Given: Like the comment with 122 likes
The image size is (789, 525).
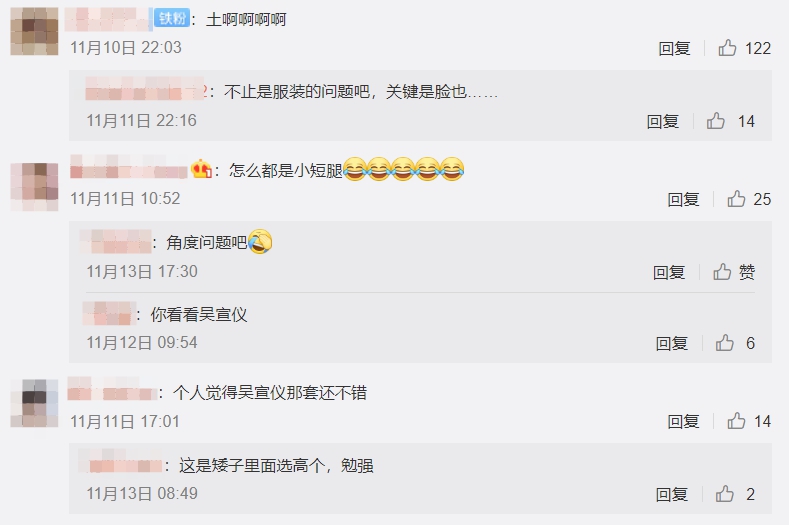Looking at the screenshot, I should 727,48.
